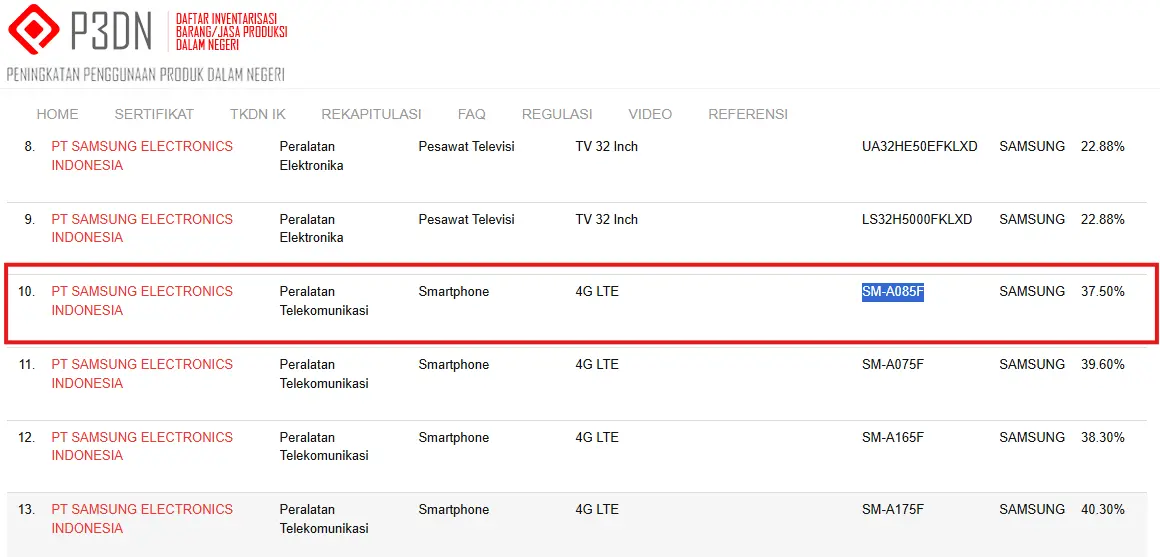Click model number UA32HE50EFKLXD
Screen dimensions: 1160x557
920,146
